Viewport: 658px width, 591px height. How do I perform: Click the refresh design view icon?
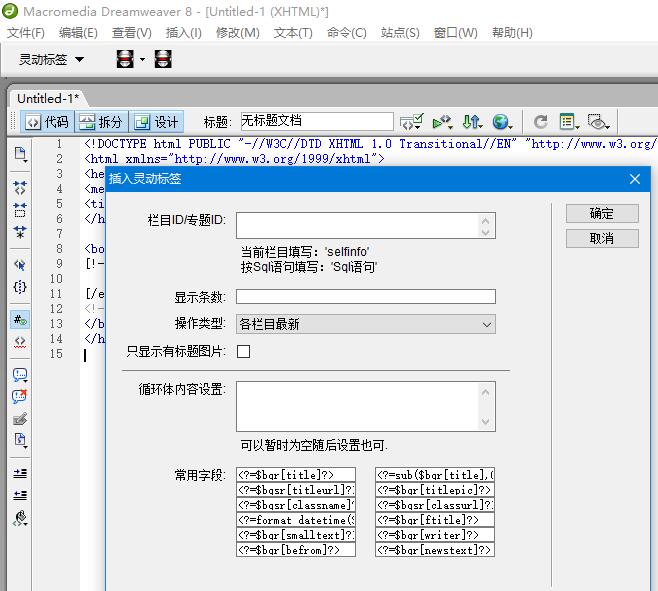541,122
